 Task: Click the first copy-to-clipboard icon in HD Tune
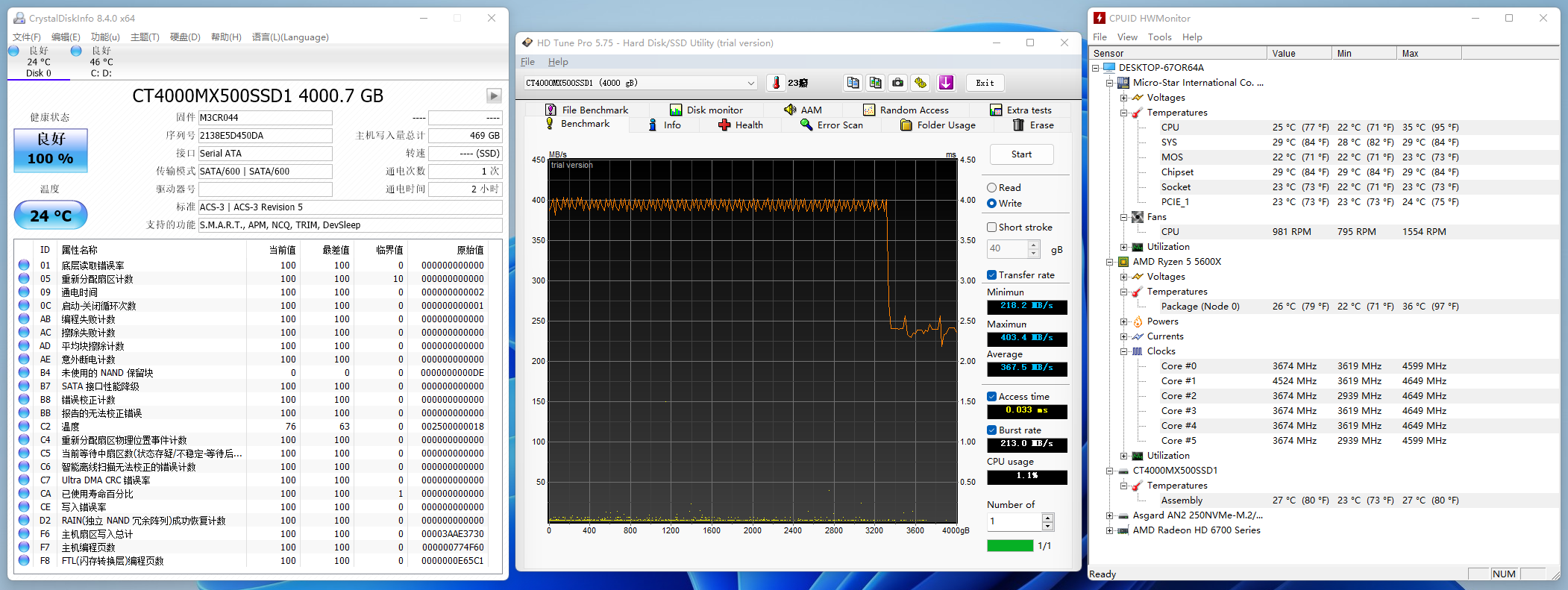coord(853,83)
